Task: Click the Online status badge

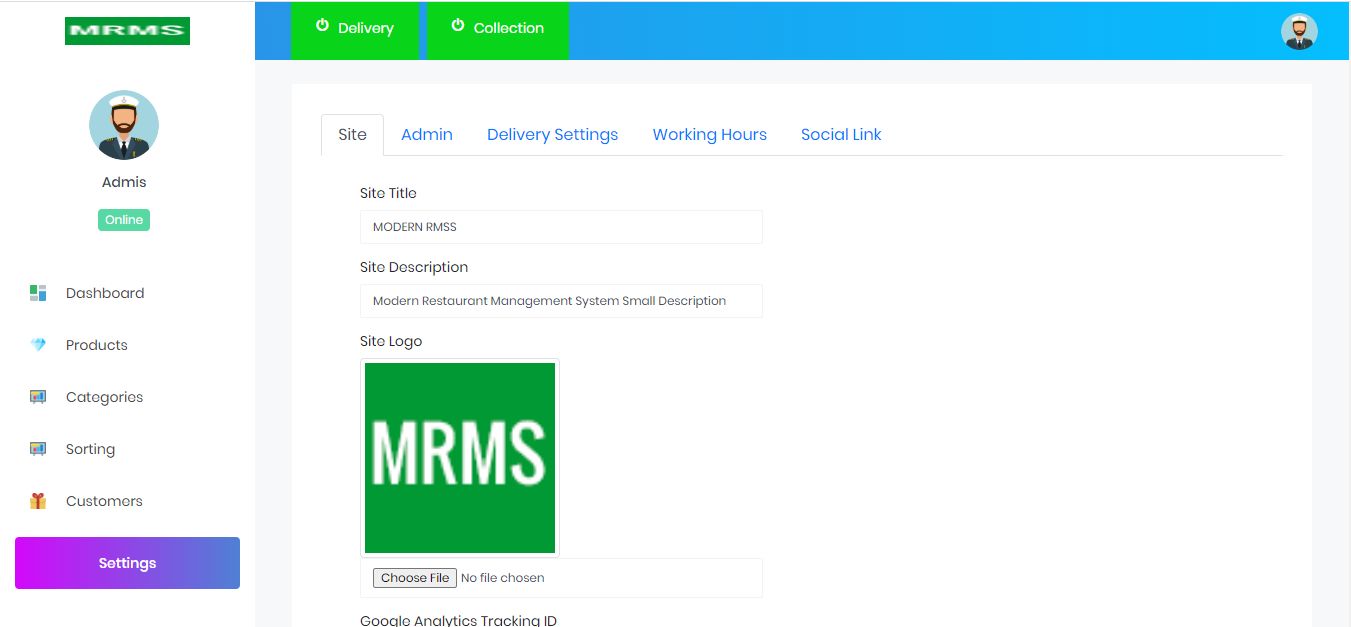Action: point(124,220)
